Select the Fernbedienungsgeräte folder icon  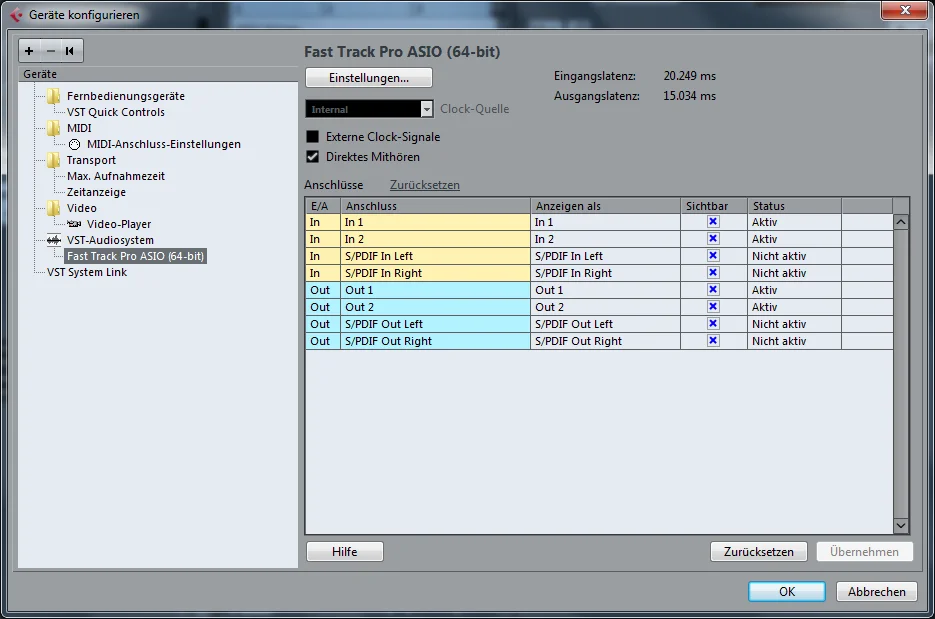[x=54, y=95]
